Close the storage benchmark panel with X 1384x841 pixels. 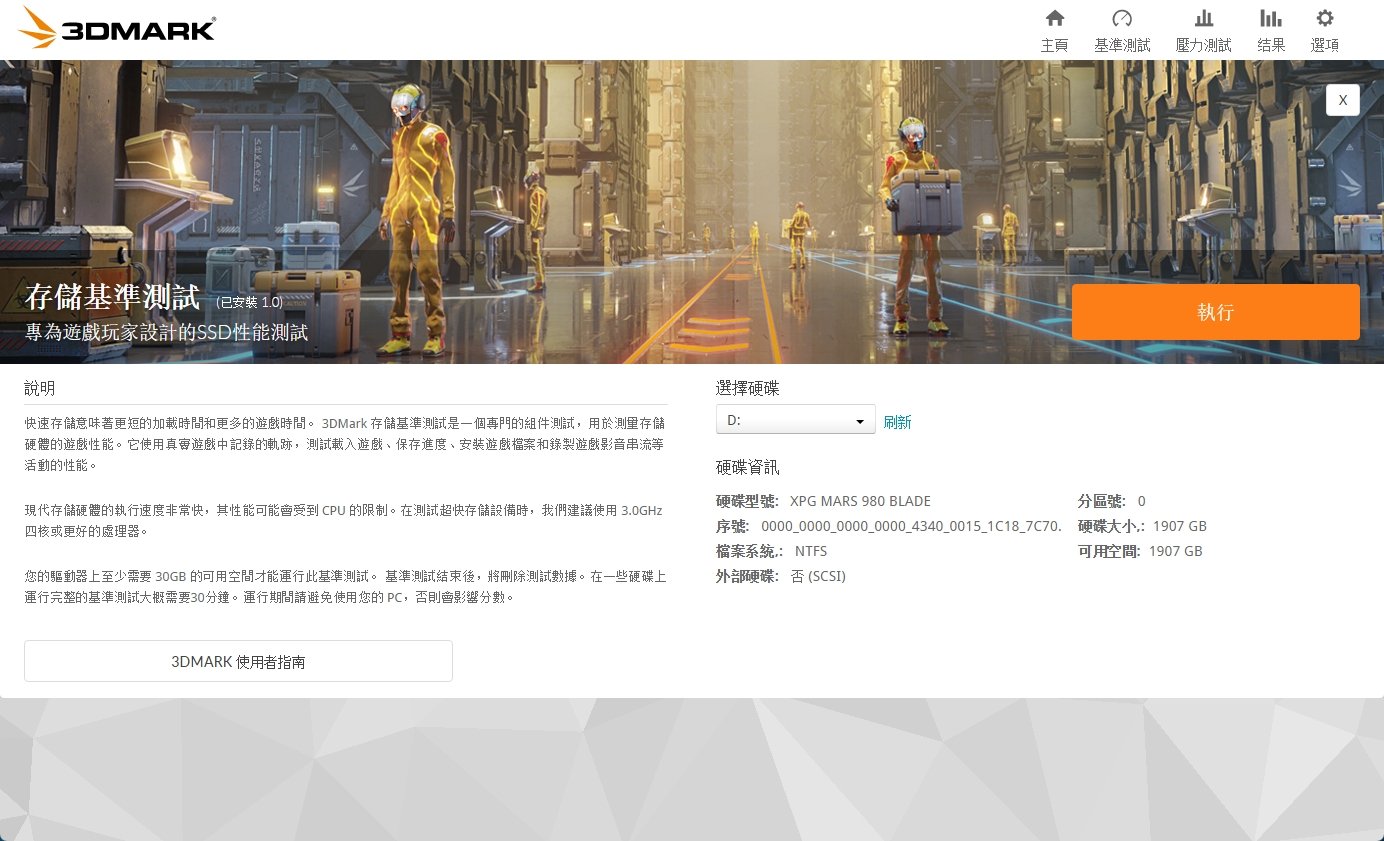(x=1343, y=100)
